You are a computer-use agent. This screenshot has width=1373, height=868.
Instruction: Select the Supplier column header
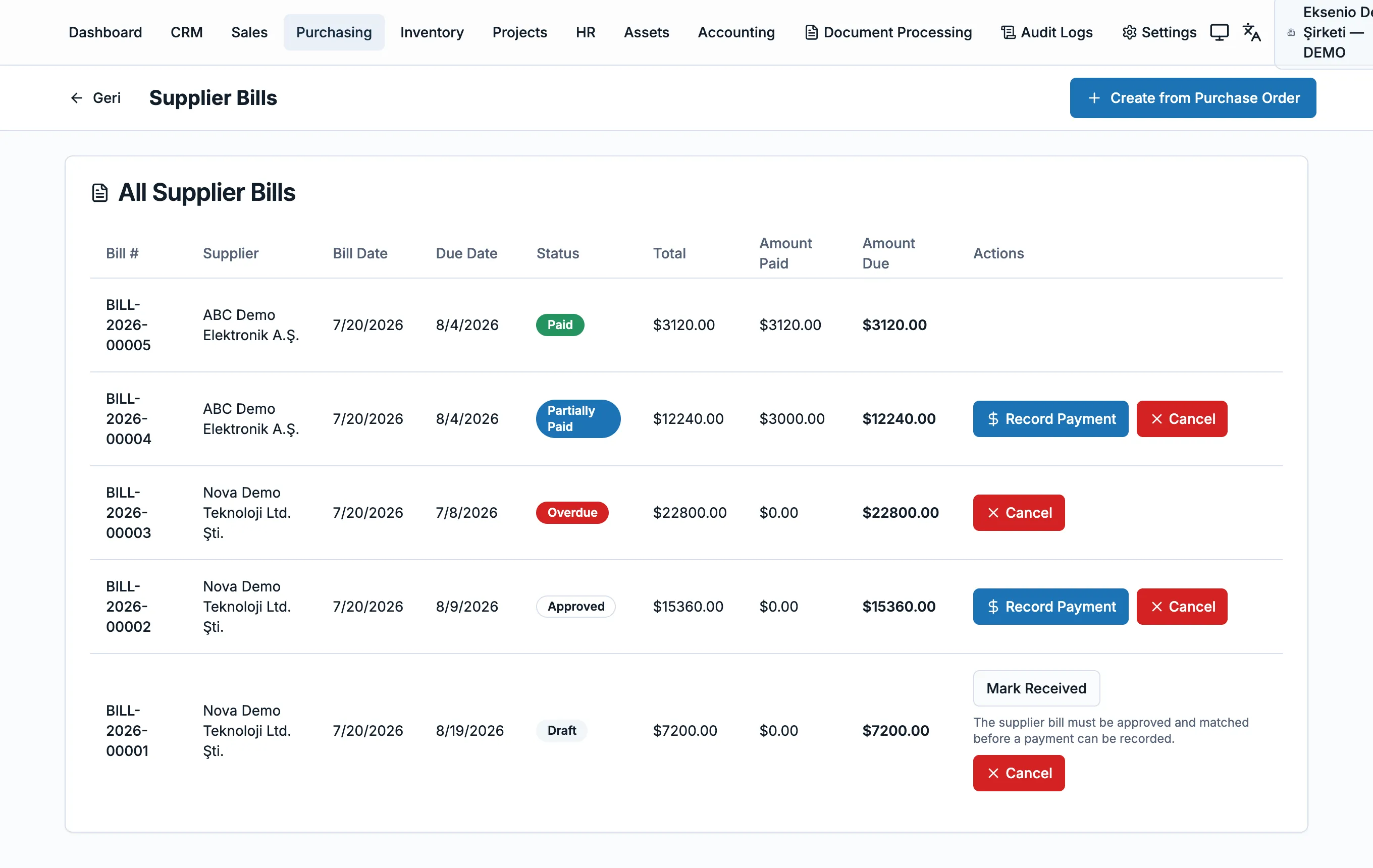tap(230, 254)
